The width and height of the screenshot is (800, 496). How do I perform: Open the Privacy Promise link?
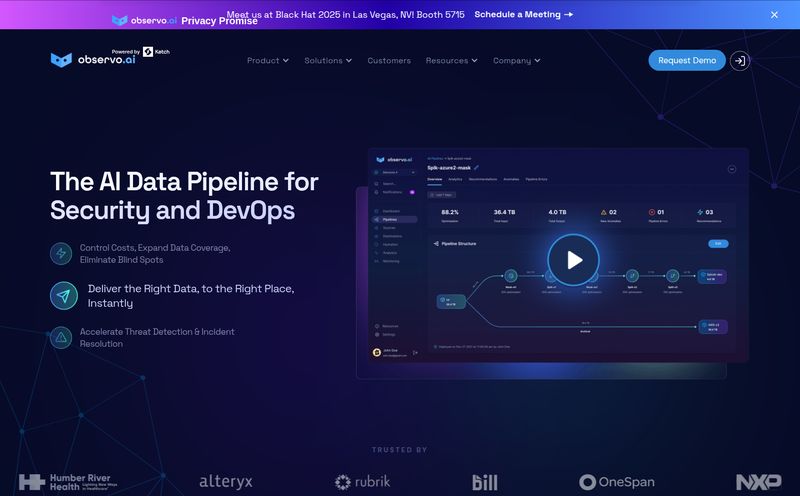point(219,21)
